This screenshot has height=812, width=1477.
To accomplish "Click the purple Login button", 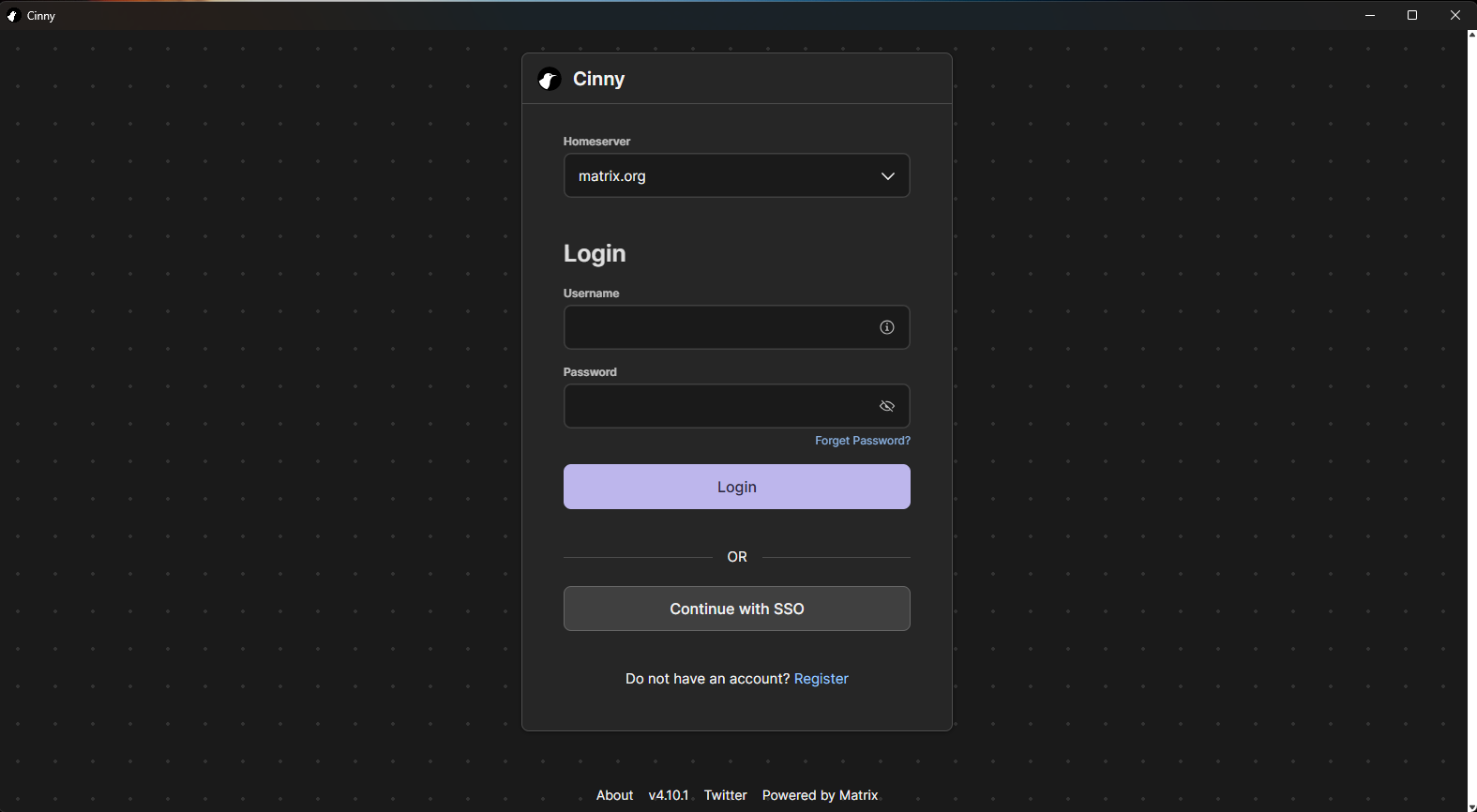I will 737,487.
